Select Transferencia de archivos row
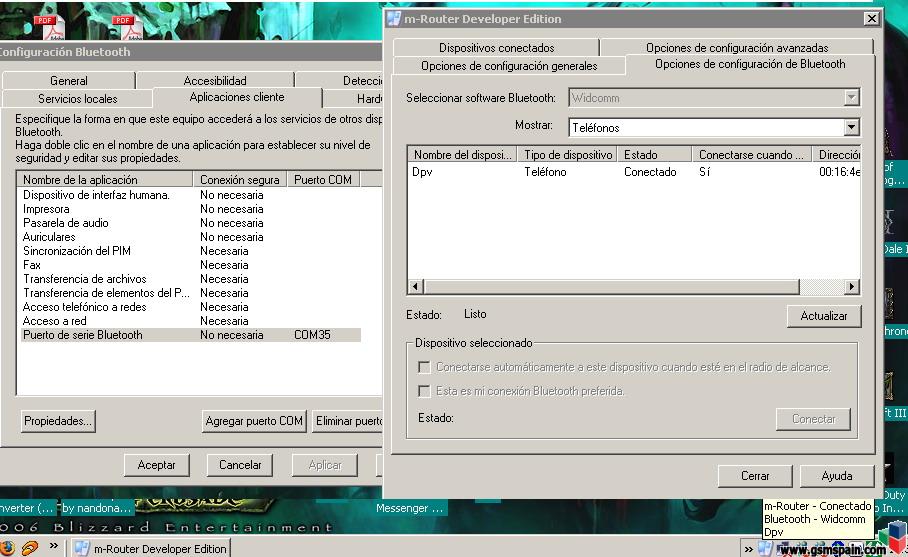908x557 pixels. [x=191, y=279]
